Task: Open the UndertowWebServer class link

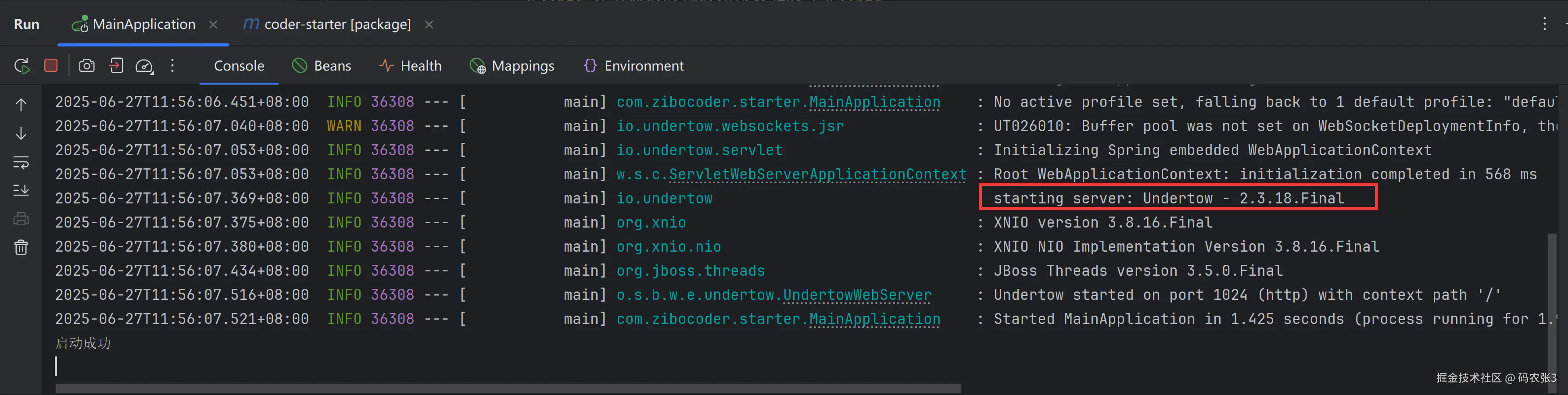Action: (x=856, y=295)
